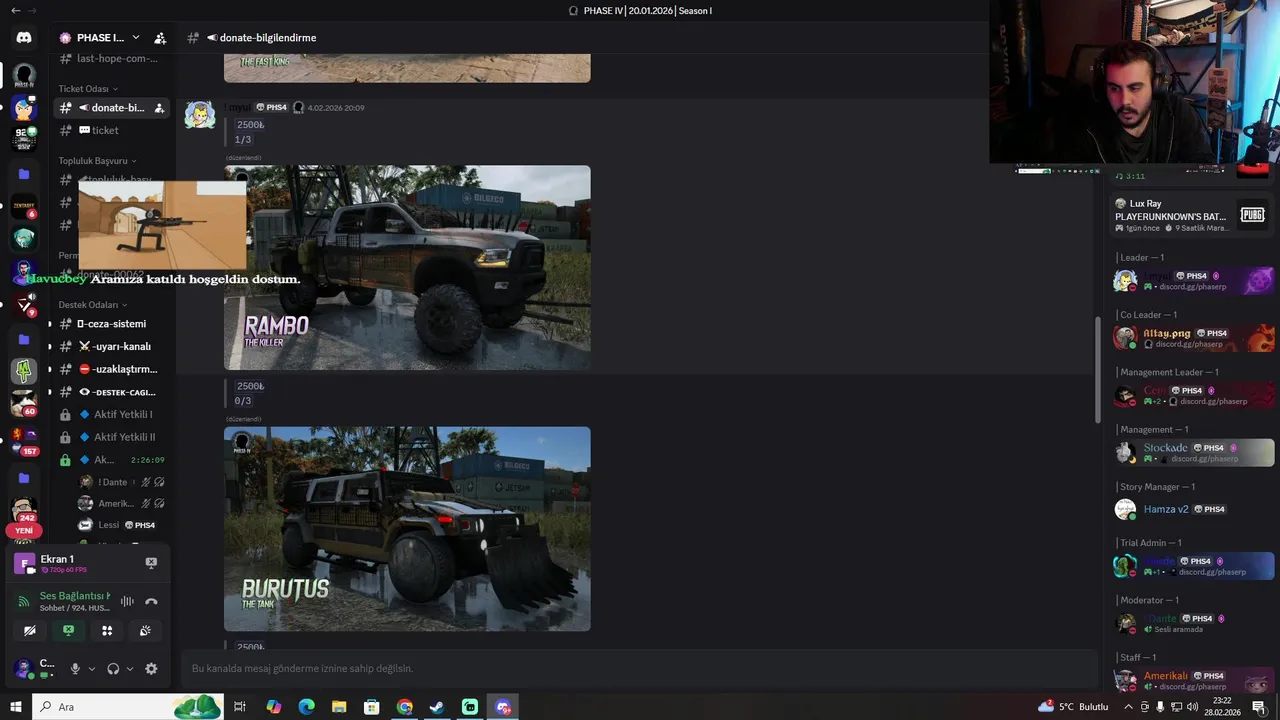
Task: Open Altay.png member profile
Action: pos(1193,338)
